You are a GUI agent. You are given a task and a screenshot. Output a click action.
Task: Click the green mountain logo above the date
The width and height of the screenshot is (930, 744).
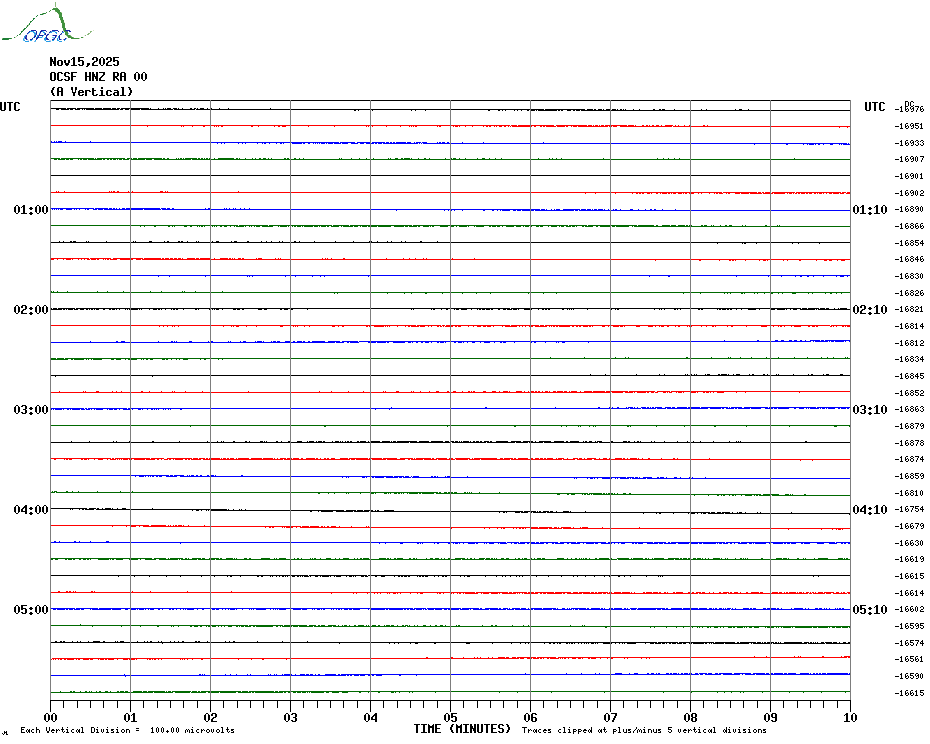(x=46, y=24)
